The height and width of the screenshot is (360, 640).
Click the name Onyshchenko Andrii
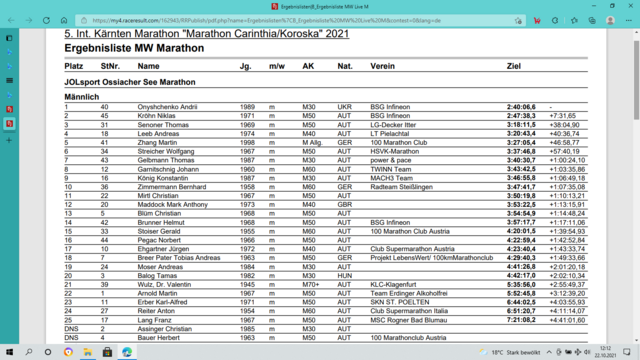(167, 107)
